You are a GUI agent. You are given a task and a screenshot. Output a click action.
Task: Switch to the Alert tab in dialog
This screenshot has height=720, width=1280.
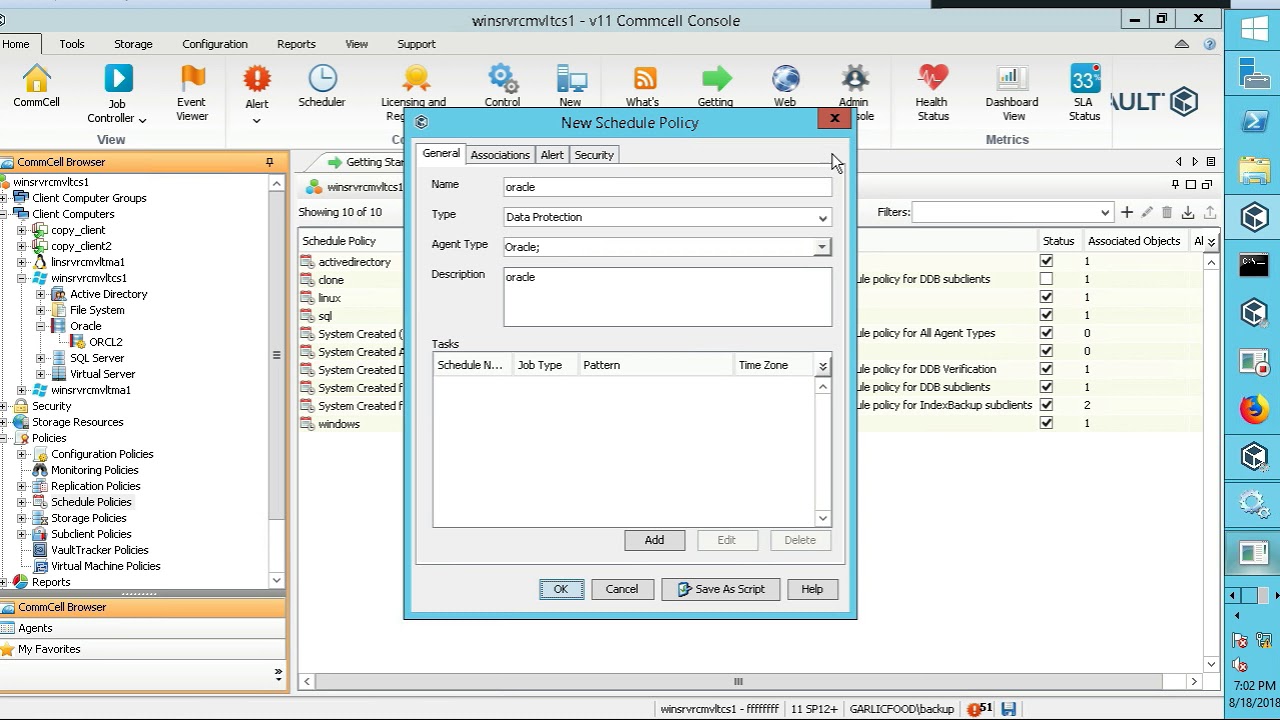(x=552, y=155)
